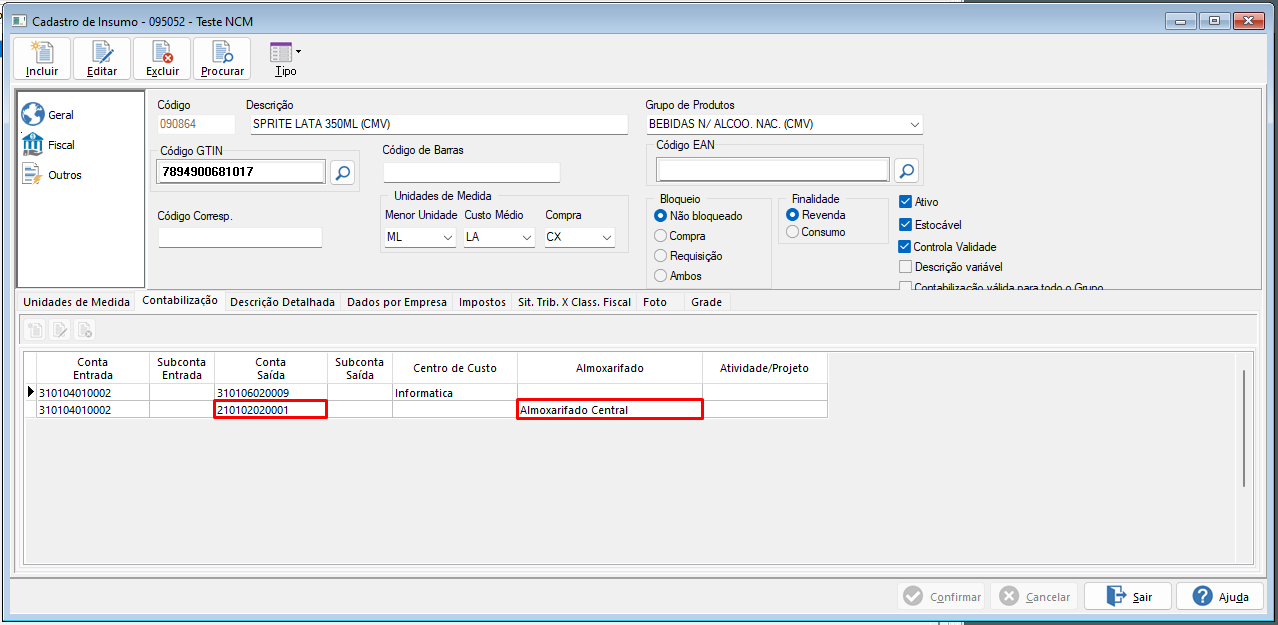1278x625 pixels.
Task: Click the Código de Barras field
Action: click(x=472, y=172)
